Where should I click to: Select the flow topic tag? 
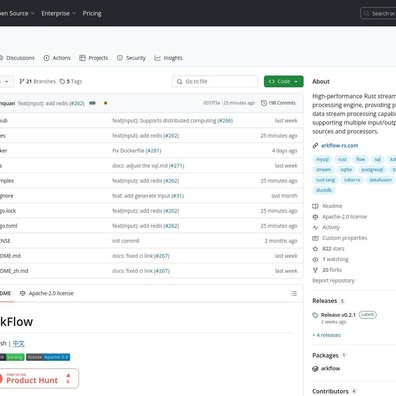[x=360, y=159]
